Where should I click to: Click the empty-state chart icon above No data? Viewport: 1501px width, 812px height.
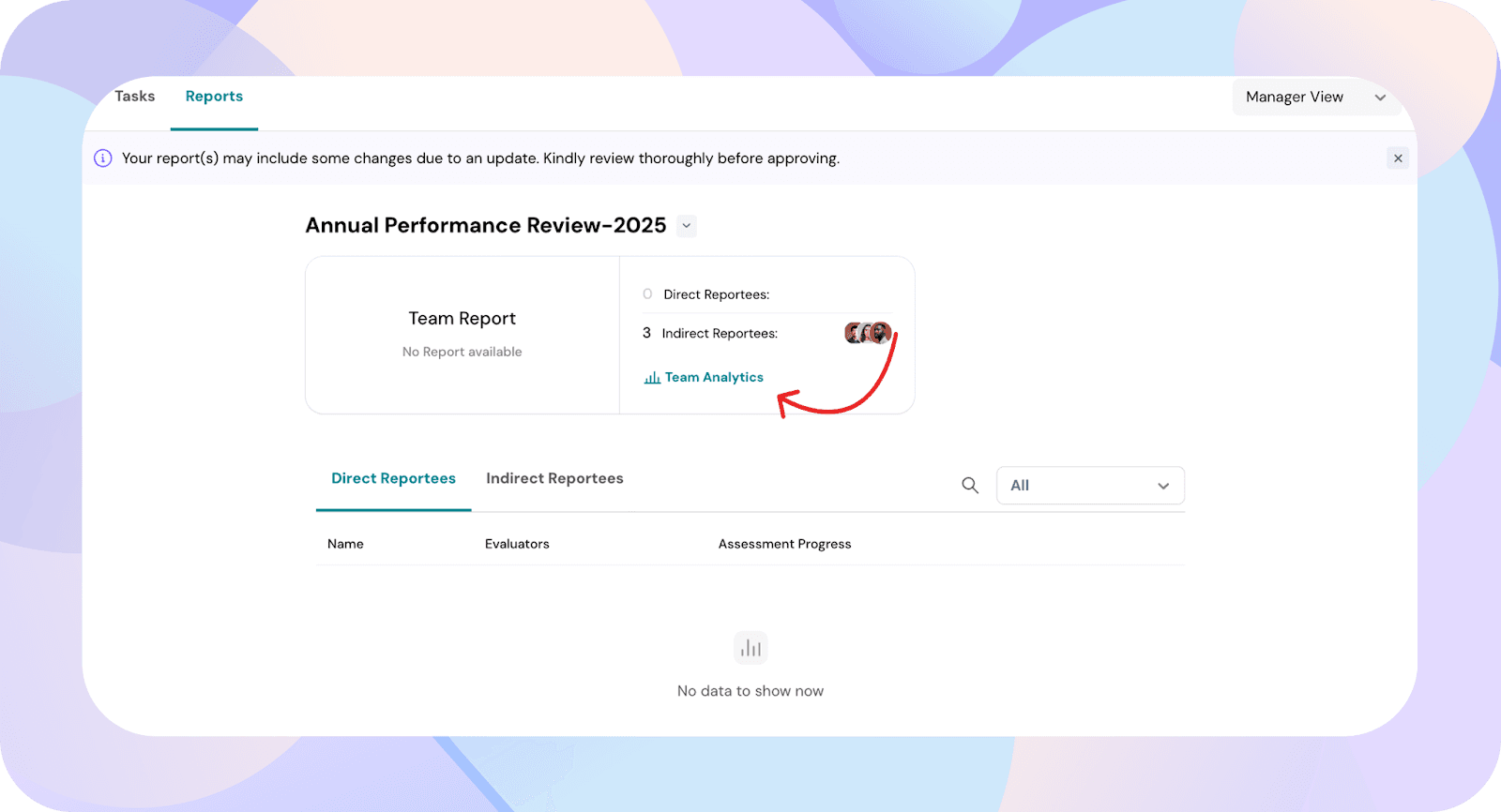pos(750,648)
